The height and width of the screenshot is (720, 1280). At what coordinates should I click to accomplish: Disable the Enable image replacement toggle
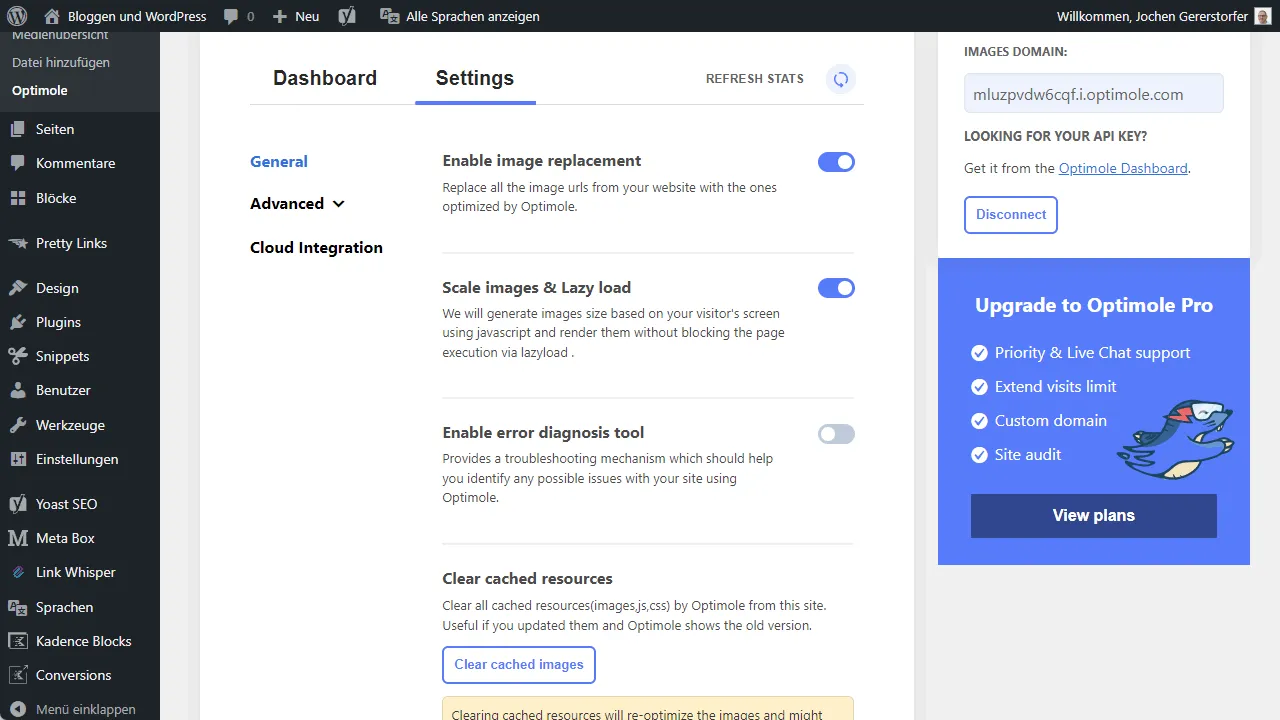click(836, 162)
